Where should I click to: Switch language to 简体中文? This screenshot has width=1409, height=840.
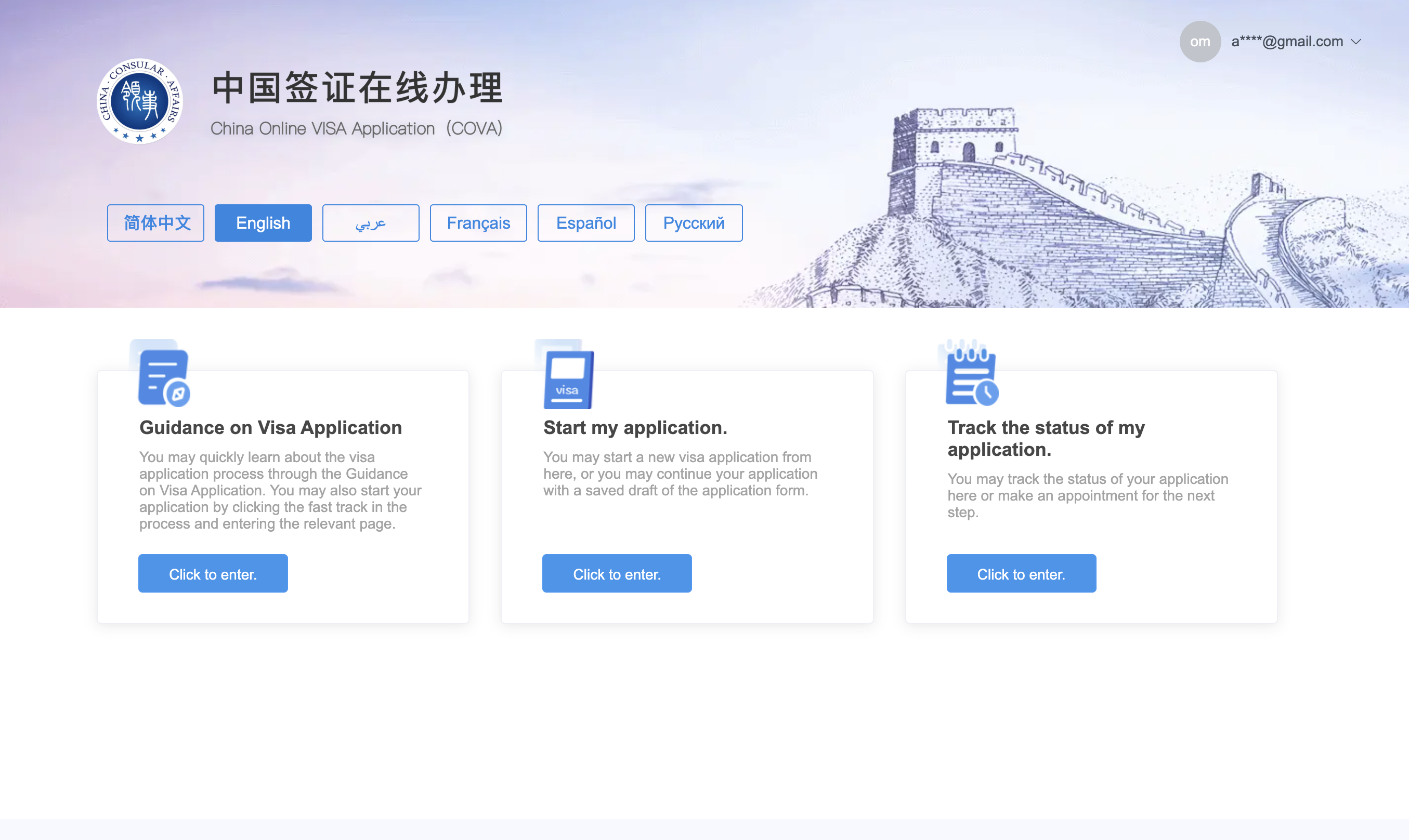(x=155, y=223)
